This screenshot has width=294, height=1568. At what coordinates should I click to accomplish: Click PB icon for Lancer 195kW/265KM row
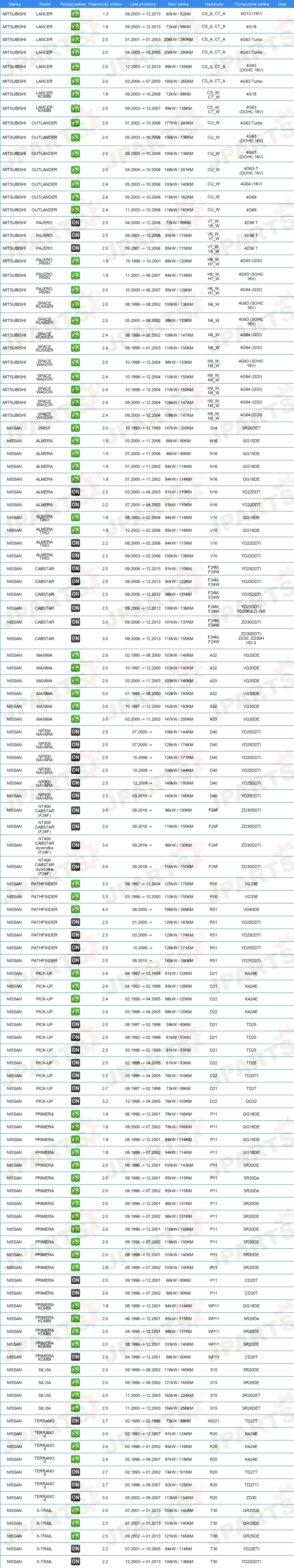(x=76, y=81)
